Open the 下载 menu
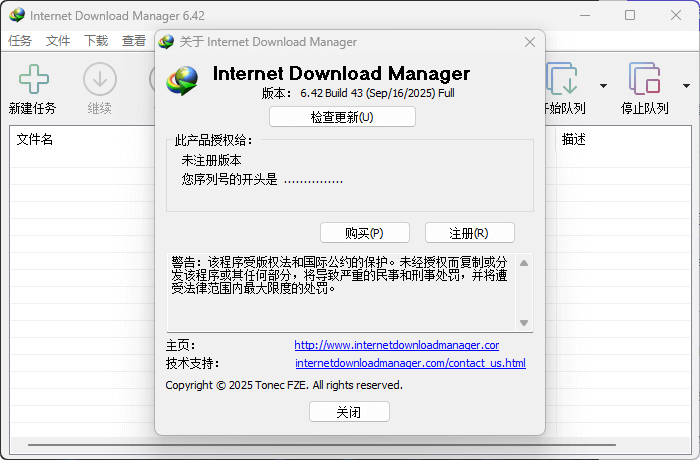 96,41
